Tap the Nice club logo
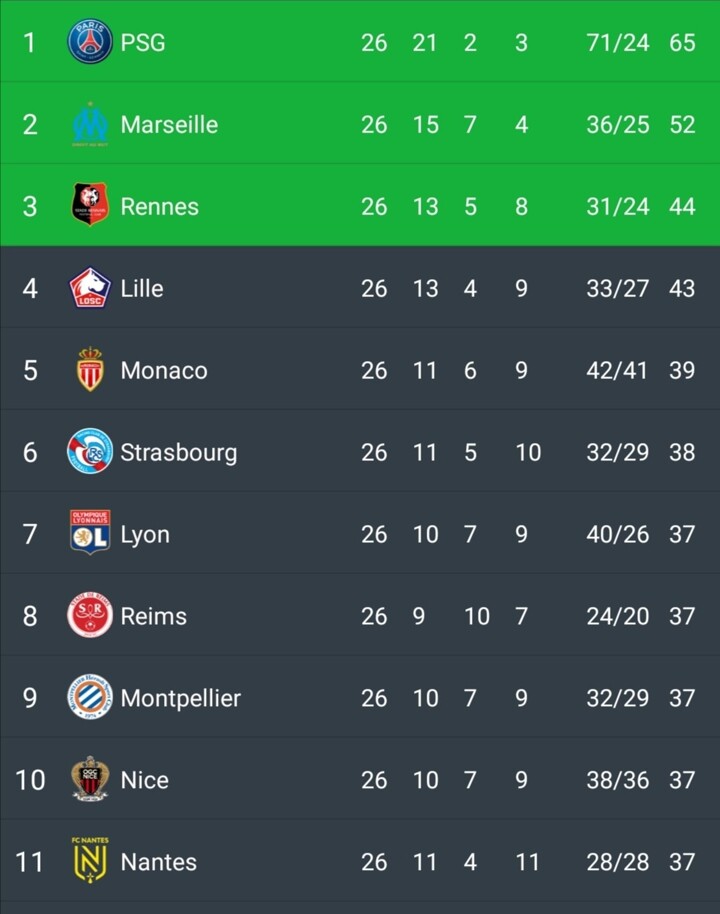Screen dimensions: 720x914 coord(90,780)
